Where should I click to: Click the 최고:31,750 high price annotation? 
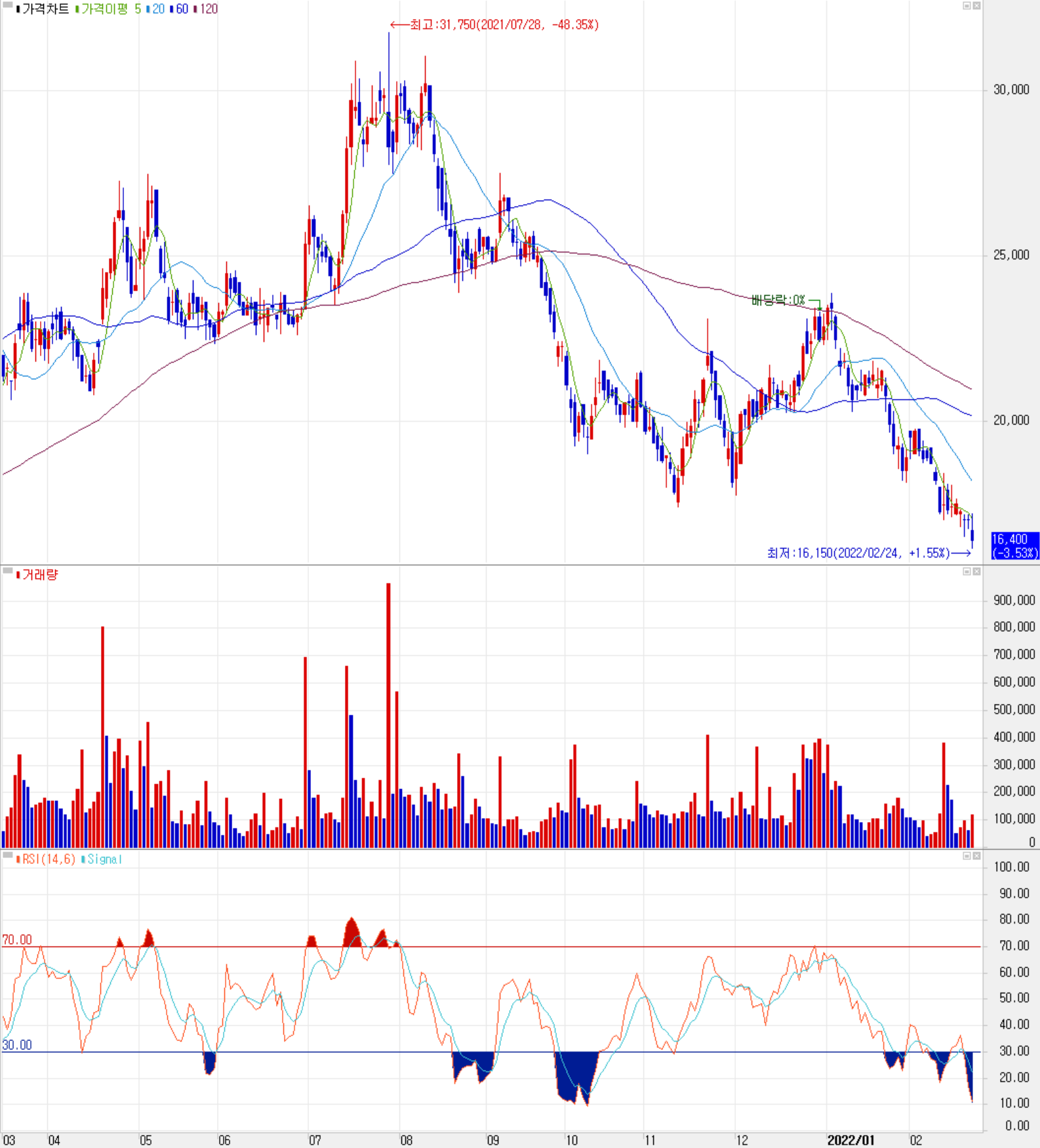coord(494,25)
